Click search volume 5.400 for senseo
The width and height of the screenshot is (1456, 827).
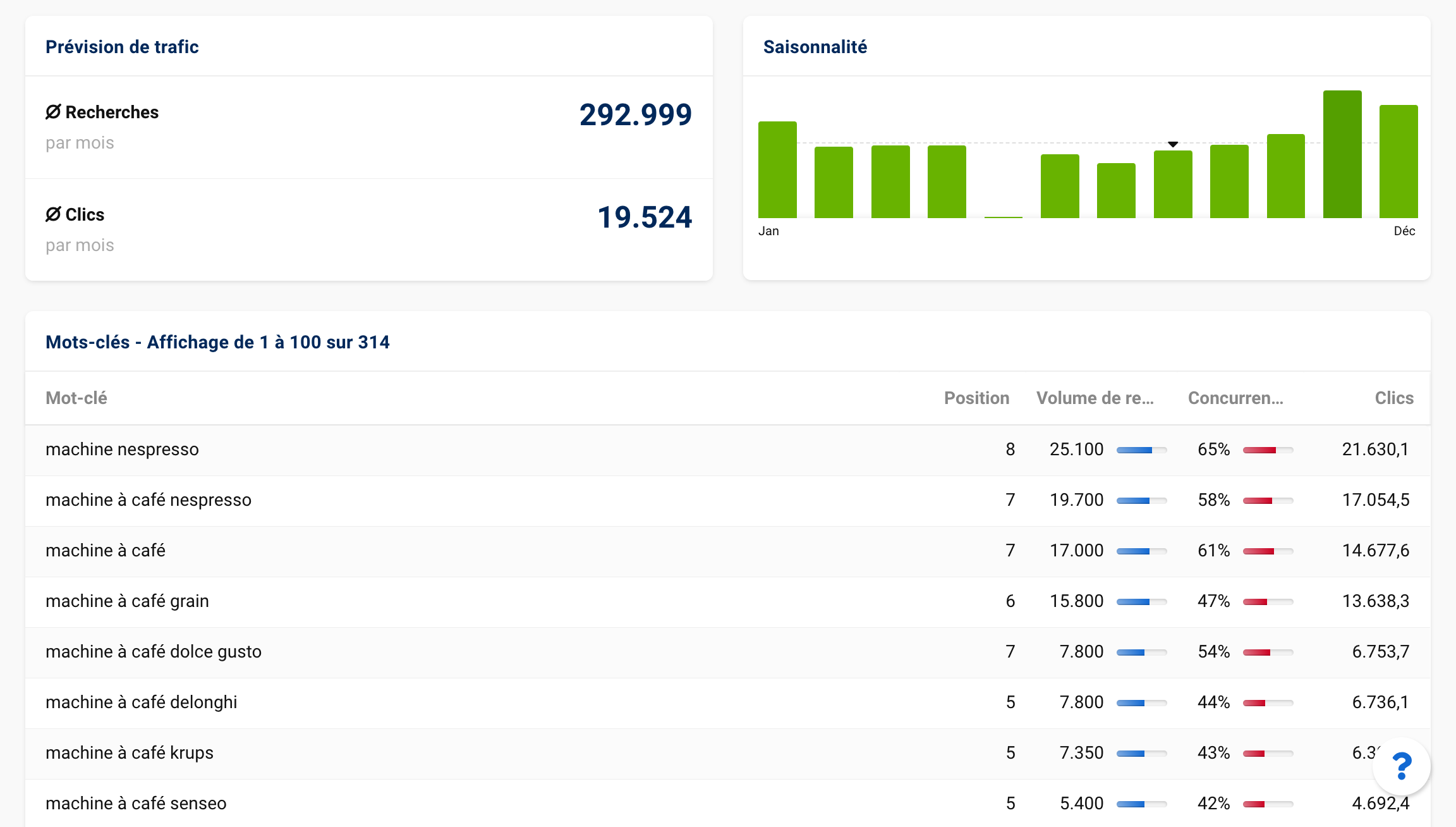click(1081, 803)
